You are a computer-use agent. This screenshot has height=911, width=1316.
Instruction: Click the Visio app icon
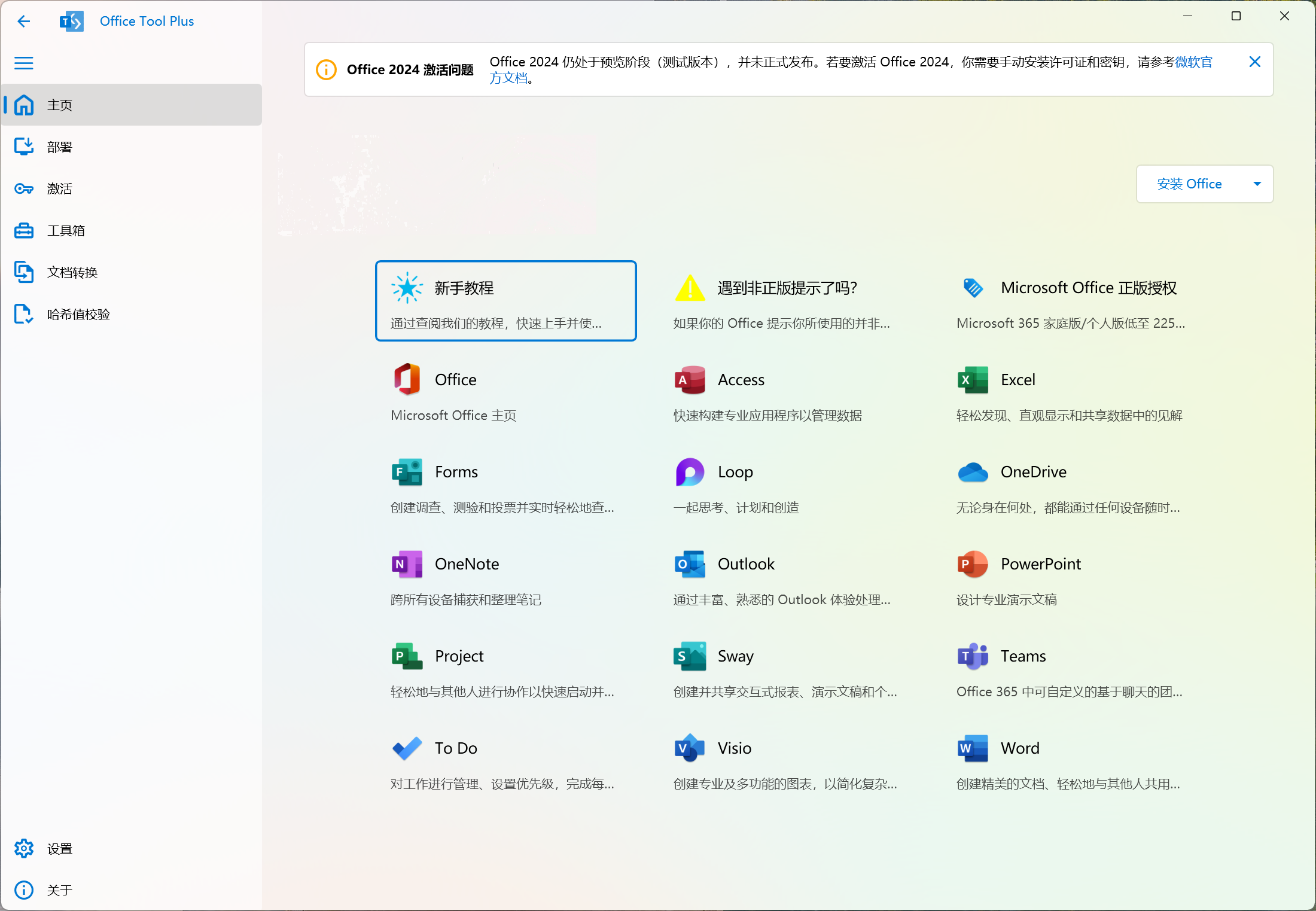tap(690, 748)
